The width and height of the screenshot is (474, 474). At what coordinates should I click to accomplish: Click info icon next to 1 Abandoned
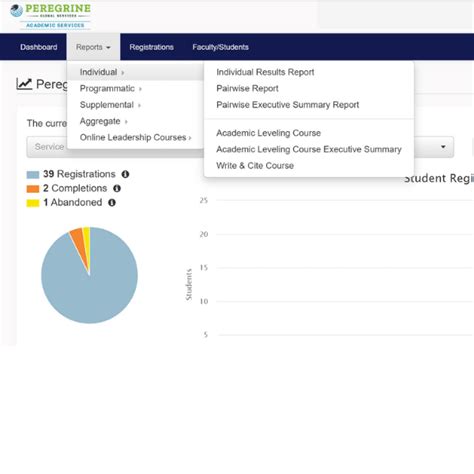(112, 202)
